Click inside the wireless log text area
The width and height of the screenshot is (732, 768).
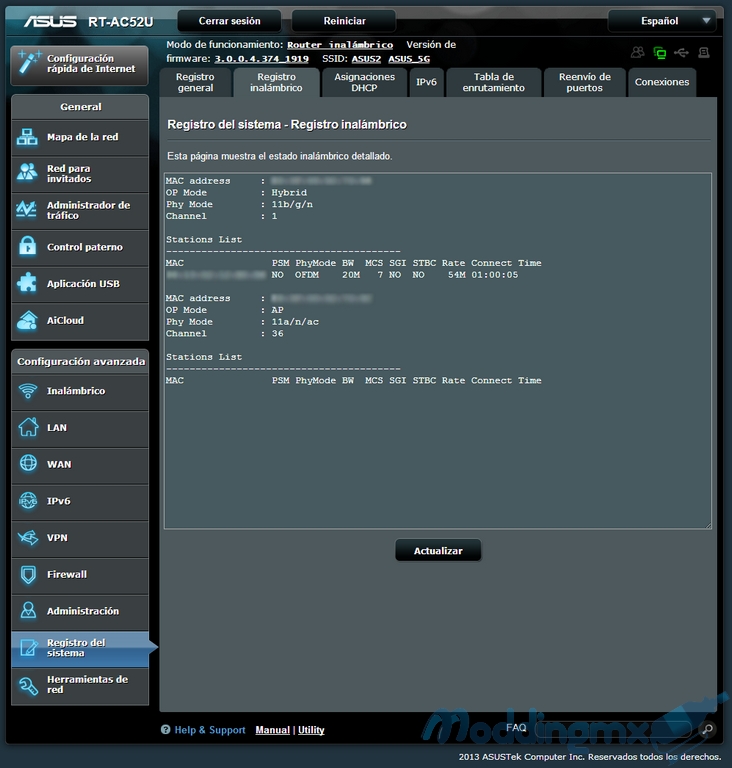[x=438, y=351]
